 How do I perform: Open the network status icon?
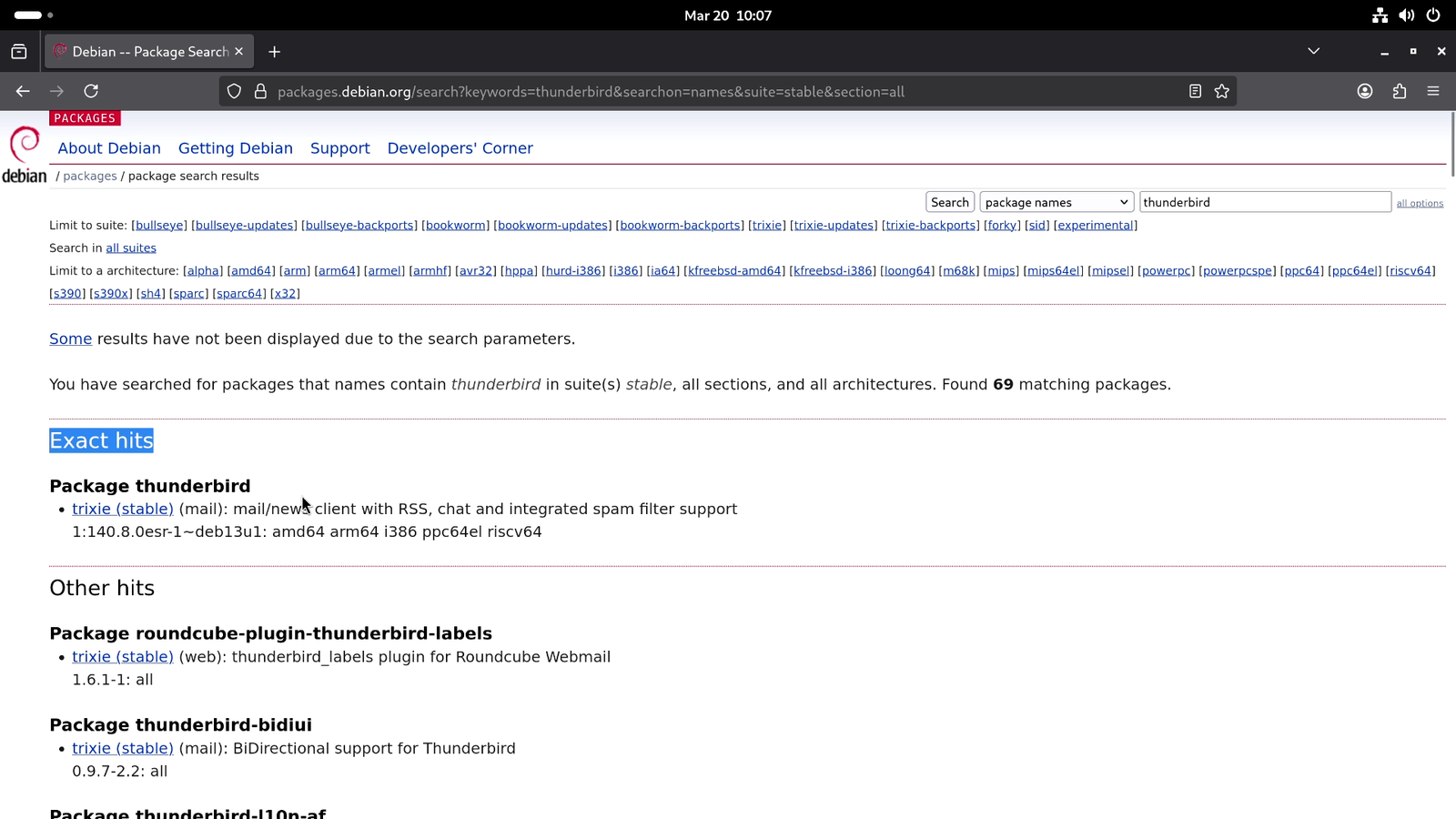pyautogui.click(x=1380, y=15)
